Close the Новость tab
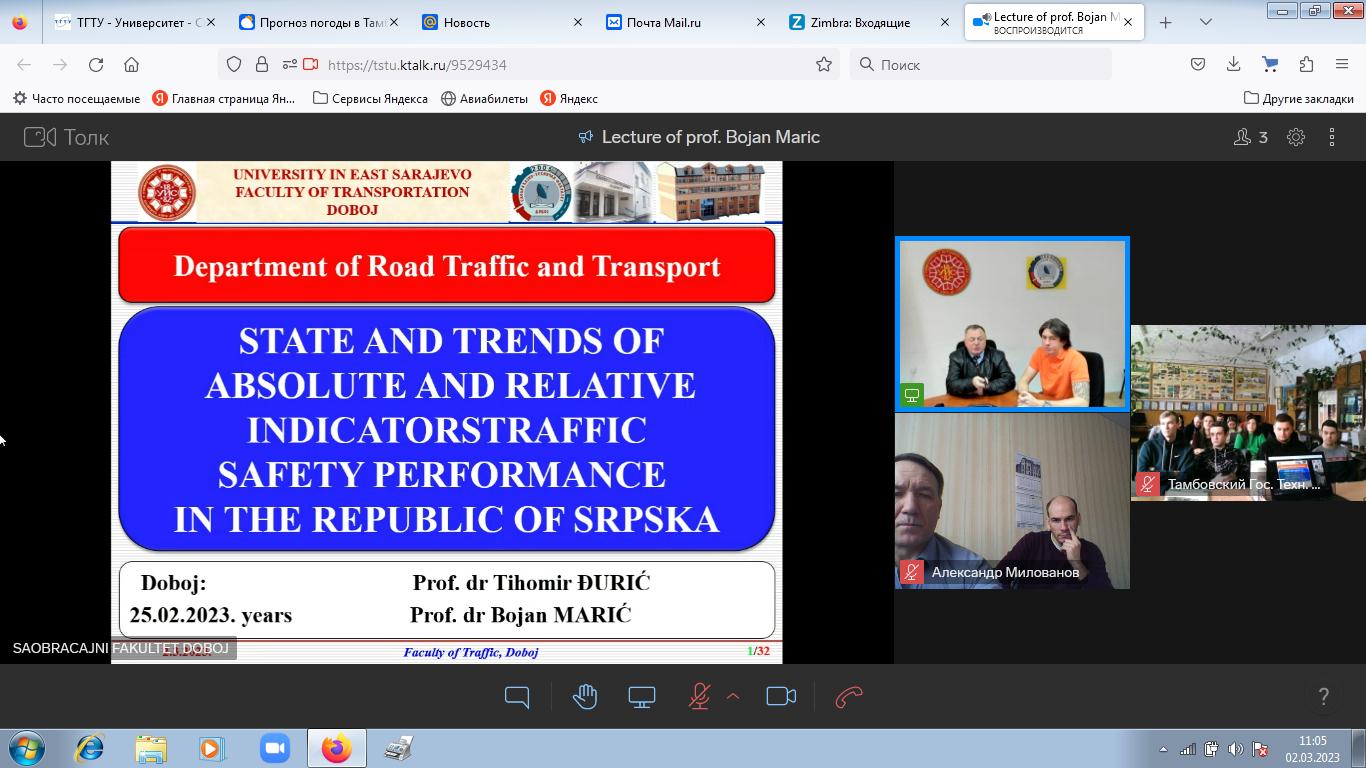 [x=577, y=22]
